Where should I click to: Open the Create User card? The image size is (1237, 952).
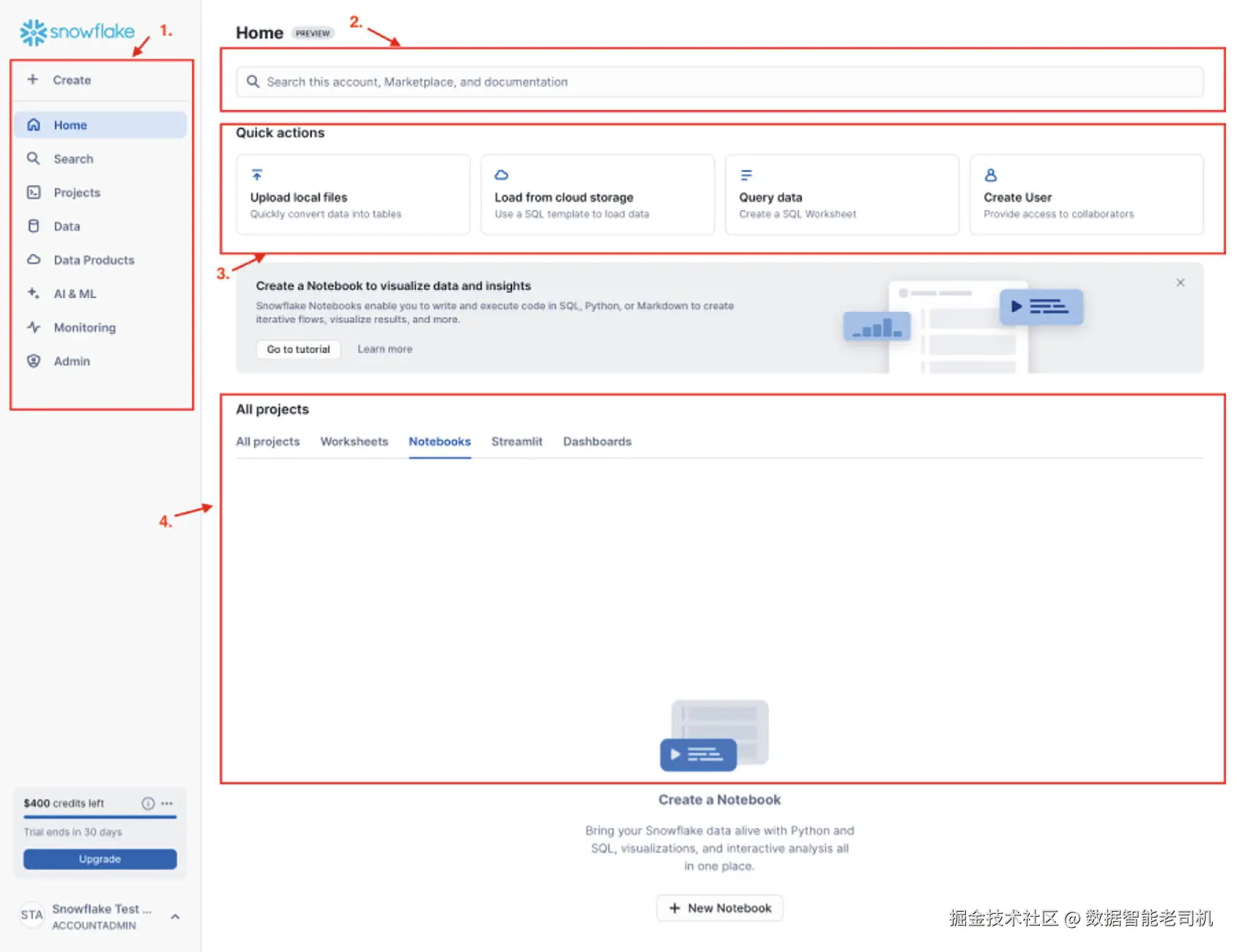click(x=1087, y=194)
